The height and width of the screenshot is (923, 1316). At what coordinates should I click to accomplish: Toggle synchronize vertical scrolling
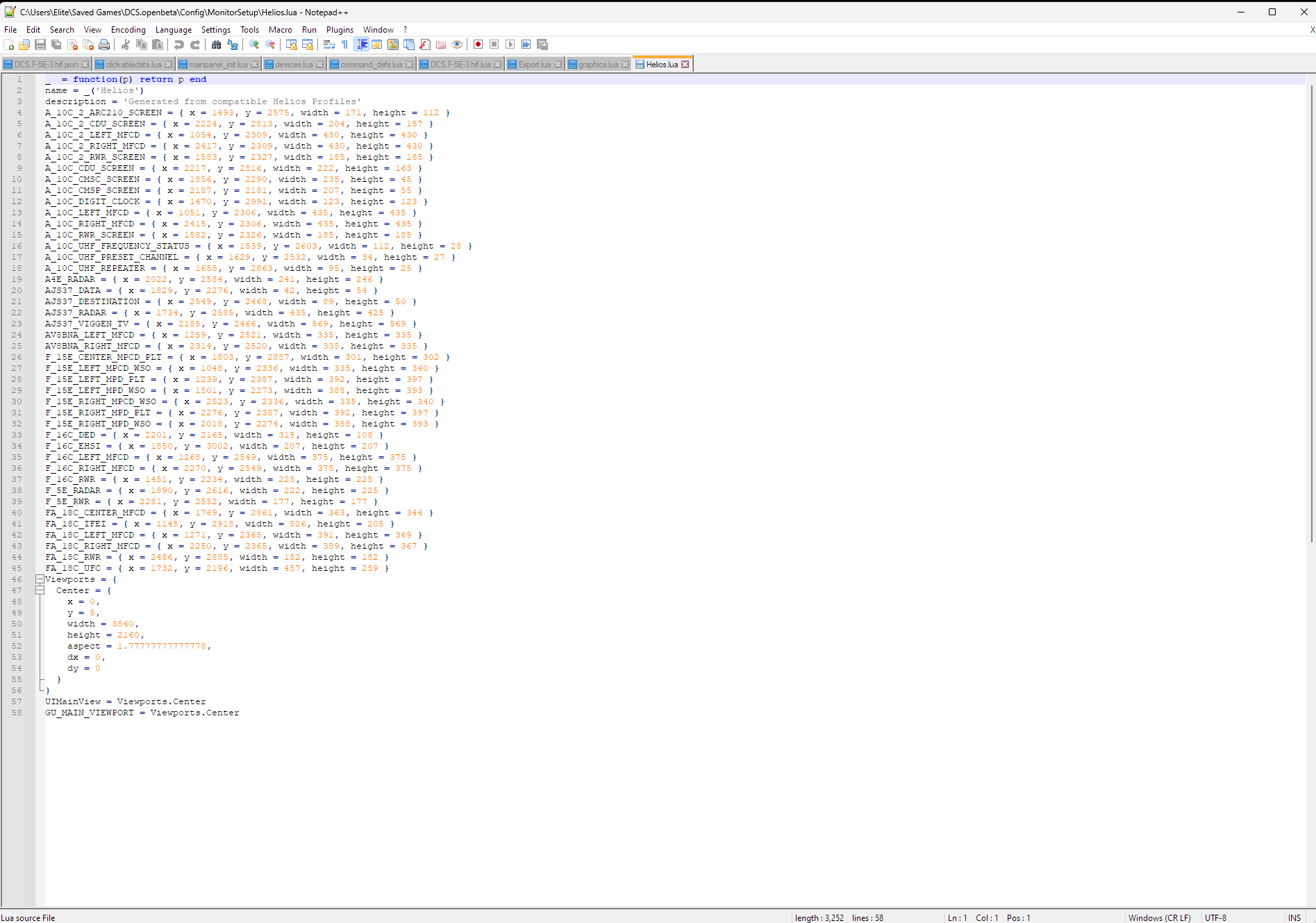point(292,44)
